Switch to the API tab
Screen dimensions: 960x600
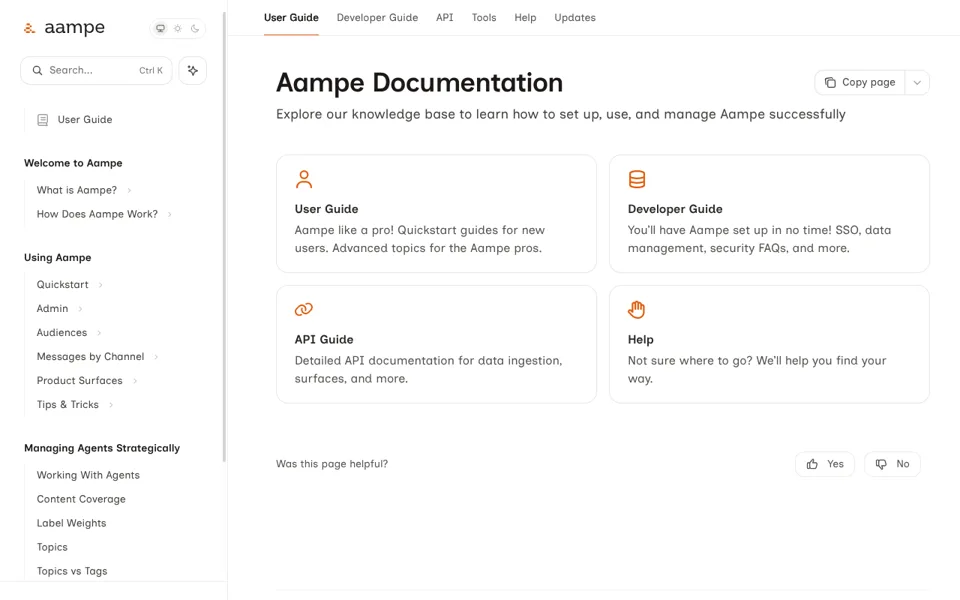(x=444, y=18)
